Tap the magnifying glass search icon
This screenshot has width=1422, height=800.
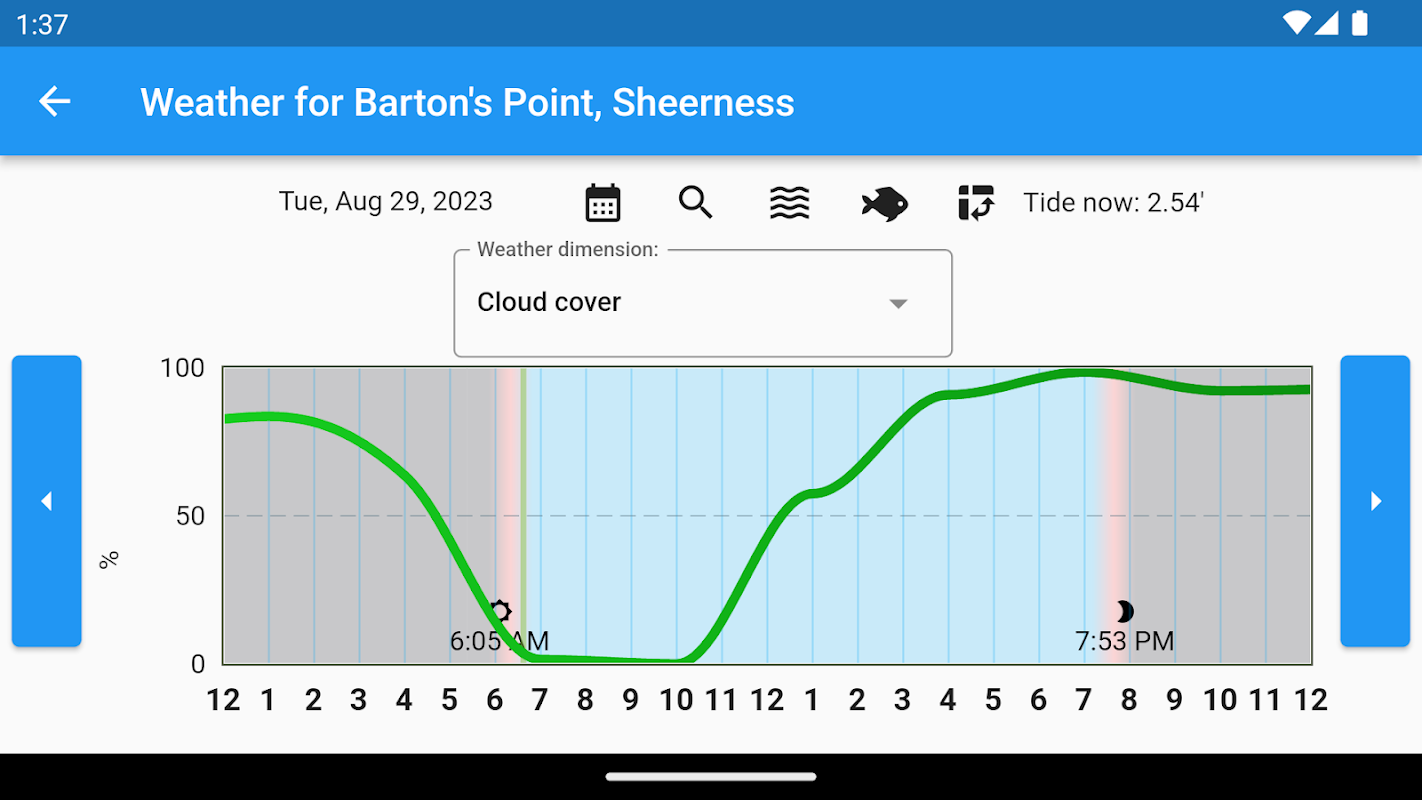[695, 202]
